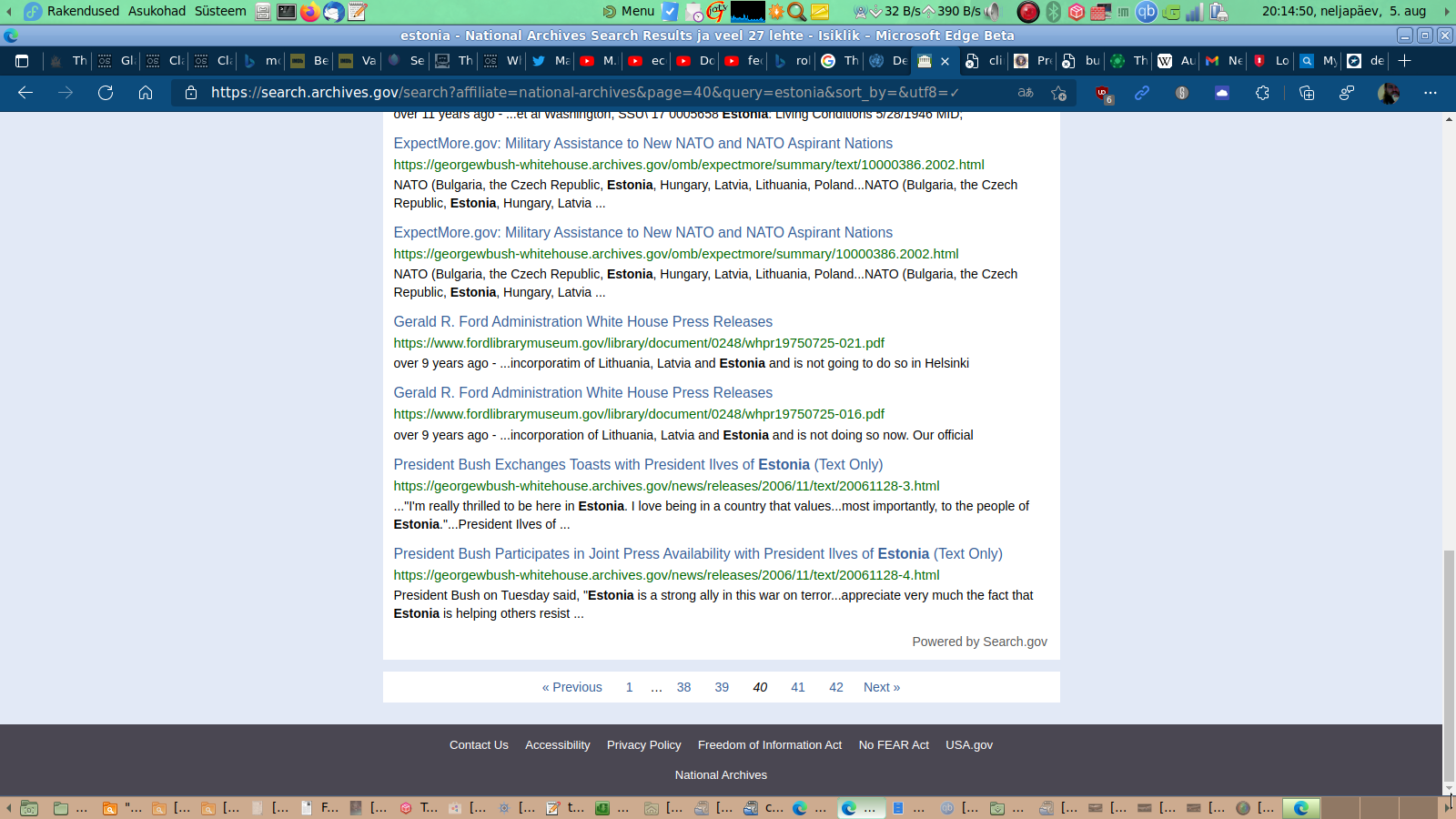The image size is (1456, 819).
Task: Jump to results page 38
Action: 684,687
